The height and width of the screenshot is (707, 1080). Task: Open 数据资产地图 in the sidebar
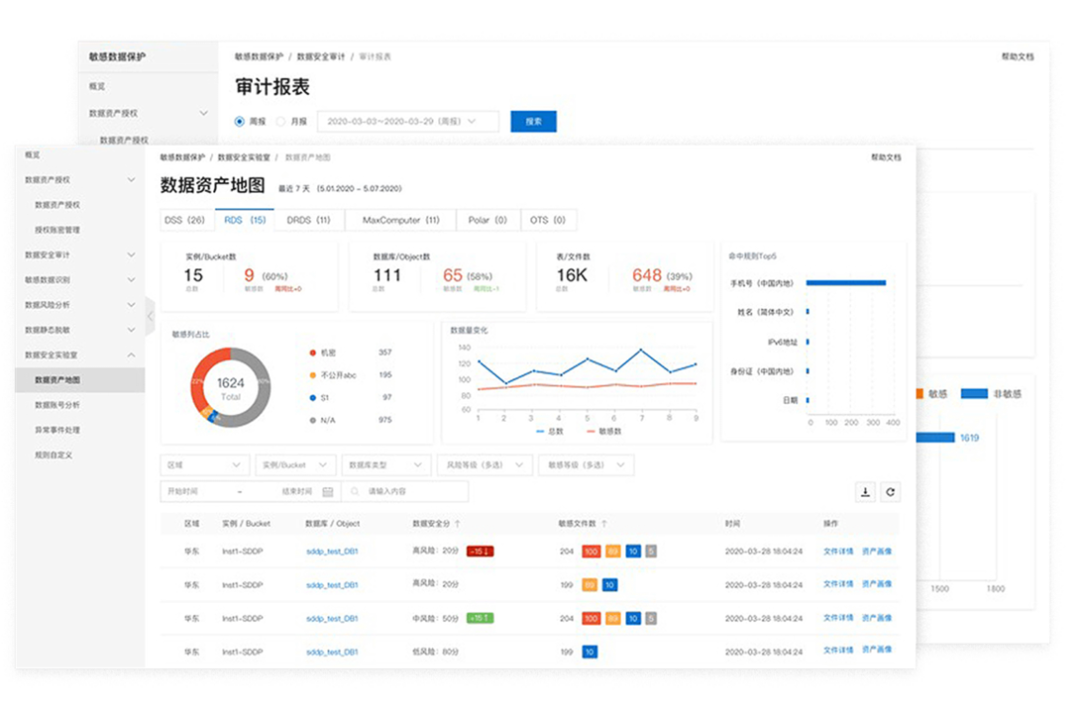click(80, 380)
